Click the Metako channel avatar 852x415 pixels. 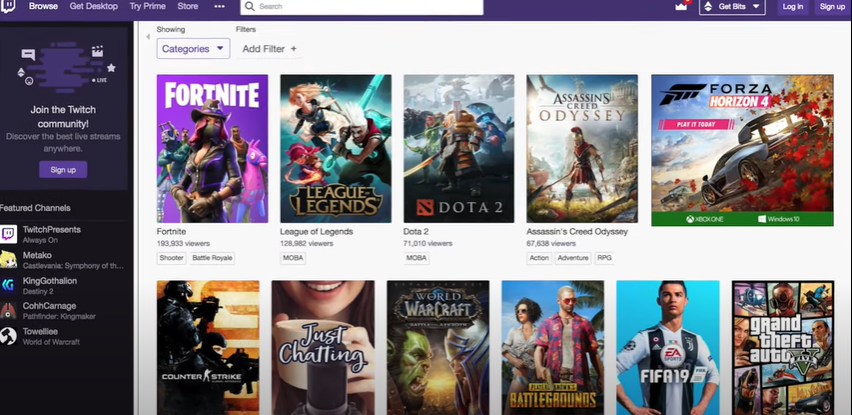(x=8, y=260)
